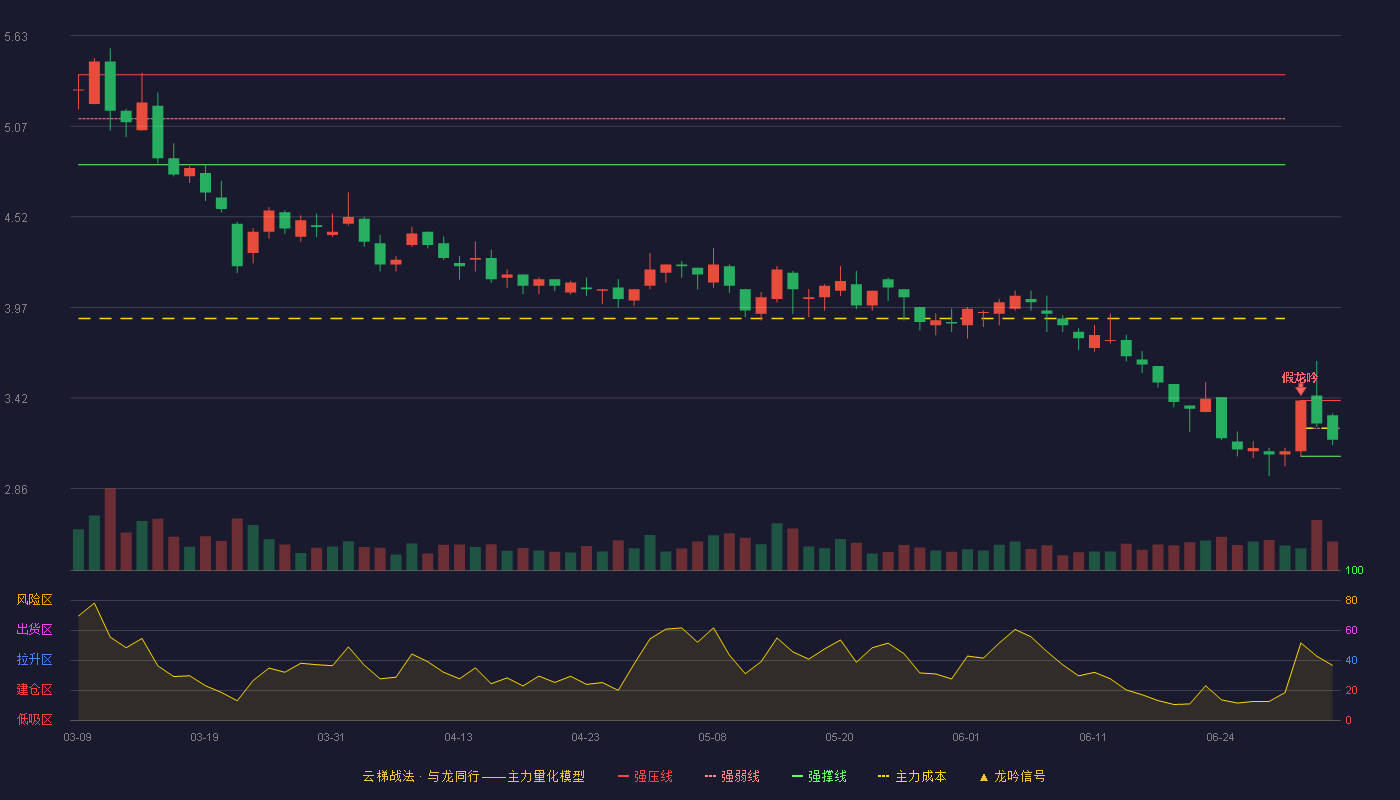Screen dimensions: 1400x800
Task: Click the 2.86 price axis label
Action: tap(16, 490)
